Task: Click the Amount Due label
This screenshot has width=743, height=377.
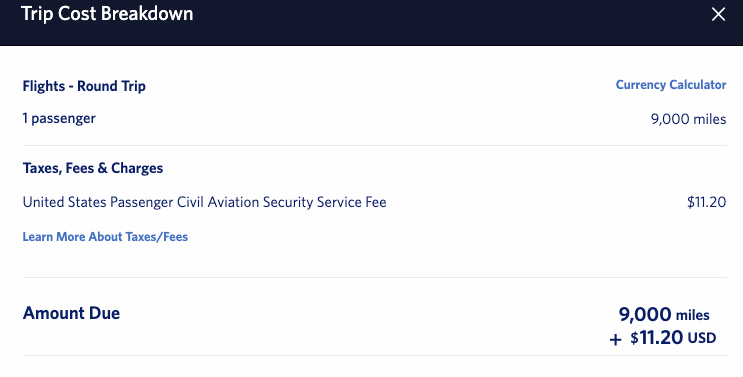Action: [x=71, y=313]
